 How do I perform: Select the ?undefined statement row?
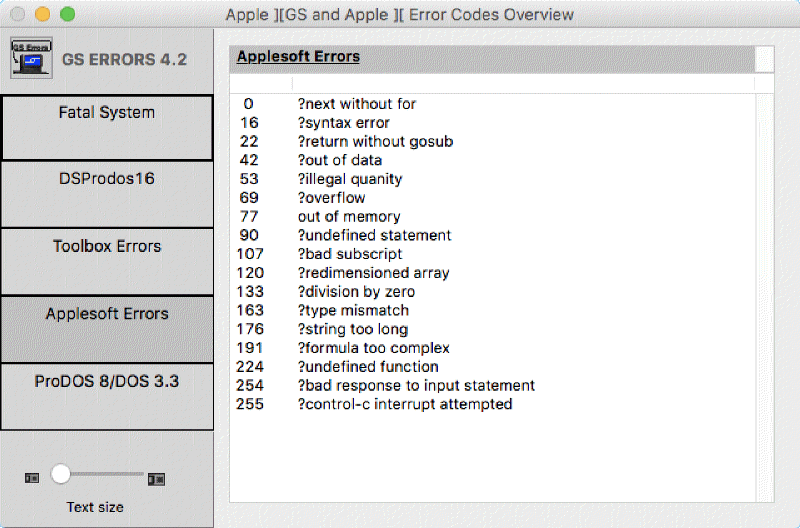[492, 235]
